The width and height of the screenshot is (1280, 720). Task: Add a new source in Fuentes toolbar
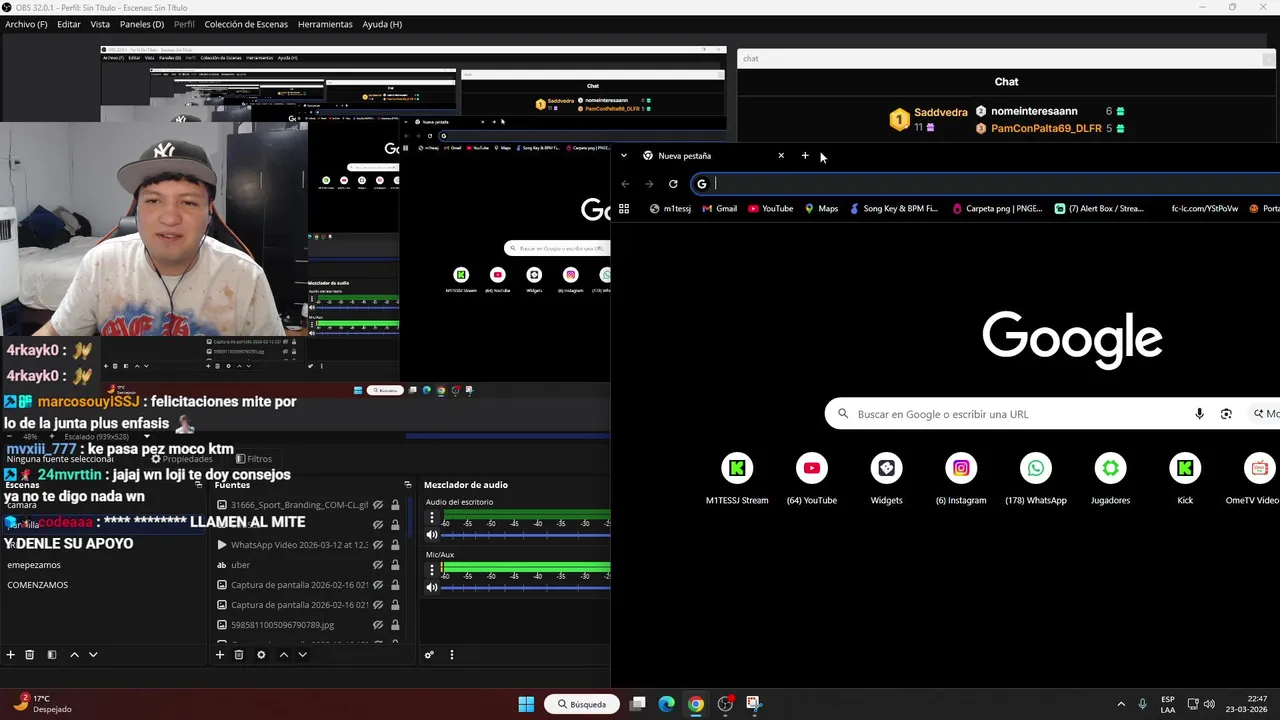220,655
